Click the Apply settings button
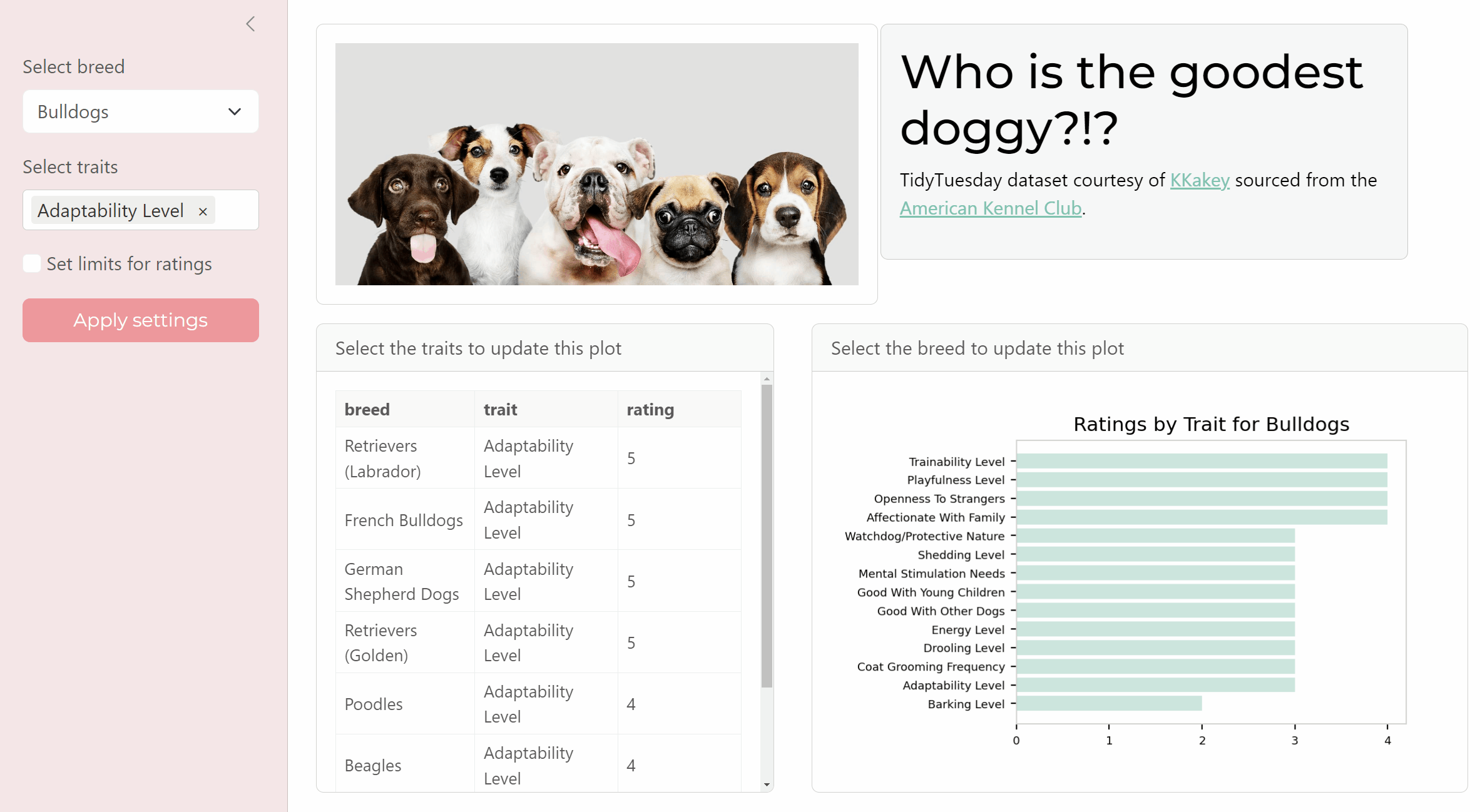The width and height of the screenshot is (1480, 812). coord(140,320)
